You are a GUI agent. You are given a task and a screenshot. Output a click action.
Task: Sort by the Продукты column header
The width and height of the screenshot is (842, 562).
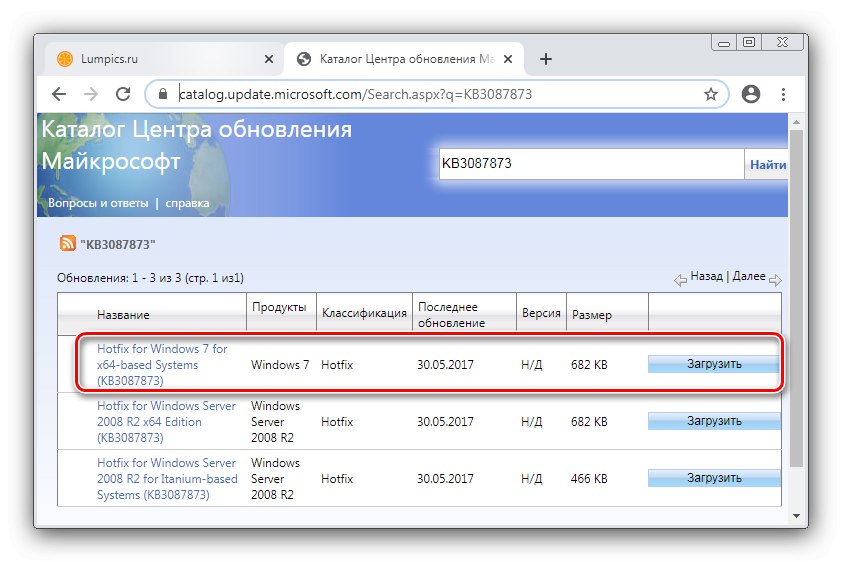pyautogui.click(x=279, y=307)
